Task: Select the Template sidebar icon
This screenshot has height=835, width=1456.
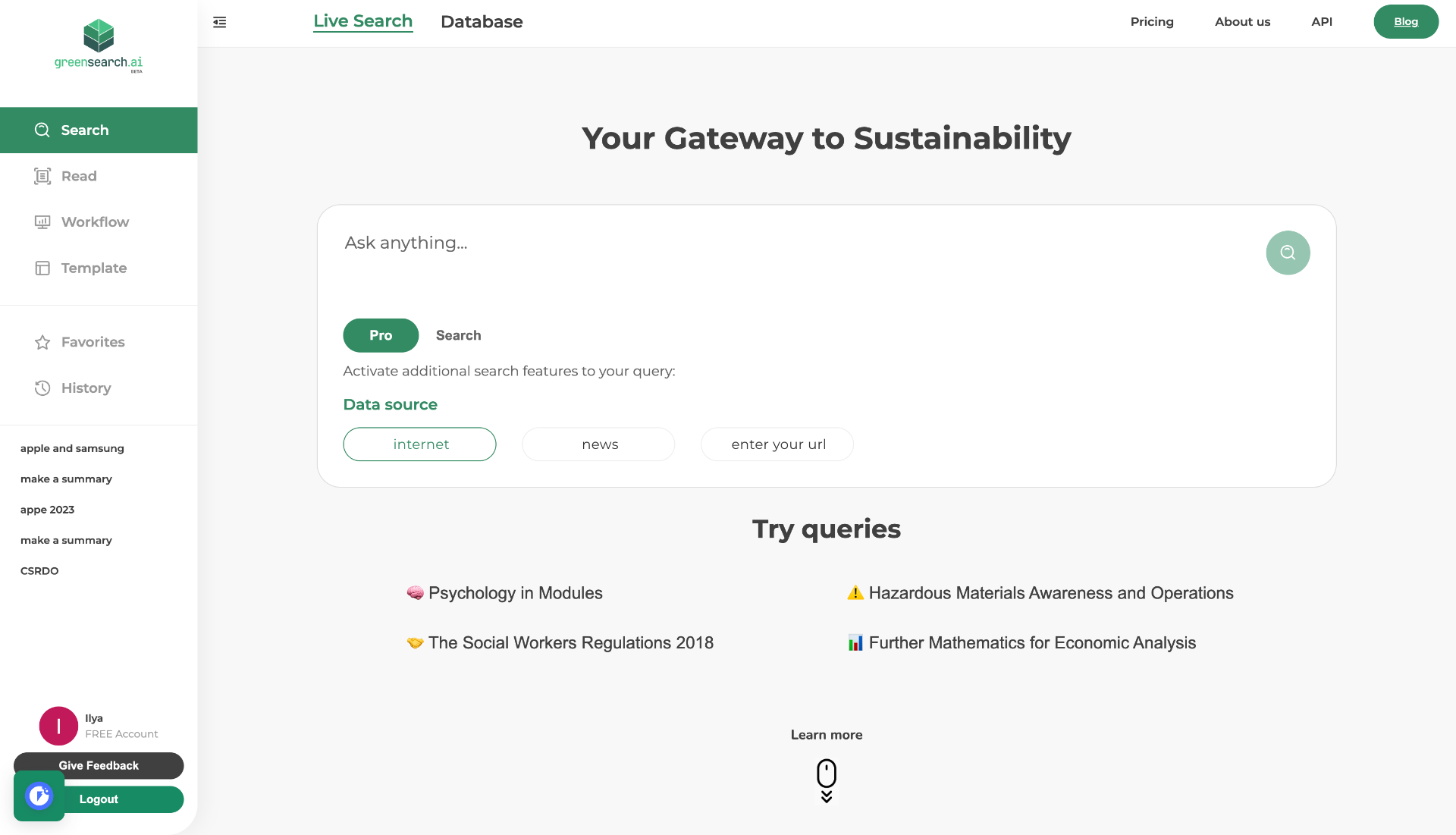Action: click(x=42, y=268)
